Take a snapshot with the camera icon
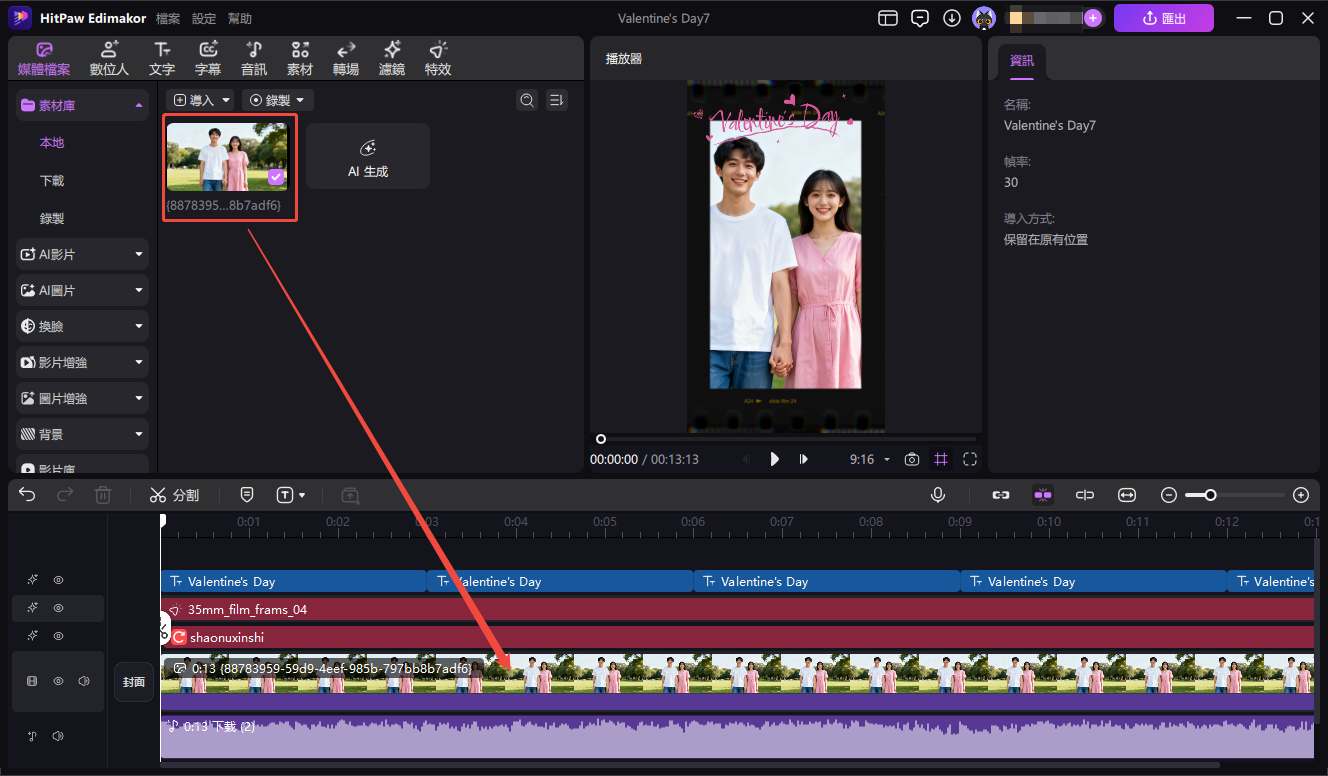Screen dimensions: 1328x776 pyautogui.click(x=912, y=459)
